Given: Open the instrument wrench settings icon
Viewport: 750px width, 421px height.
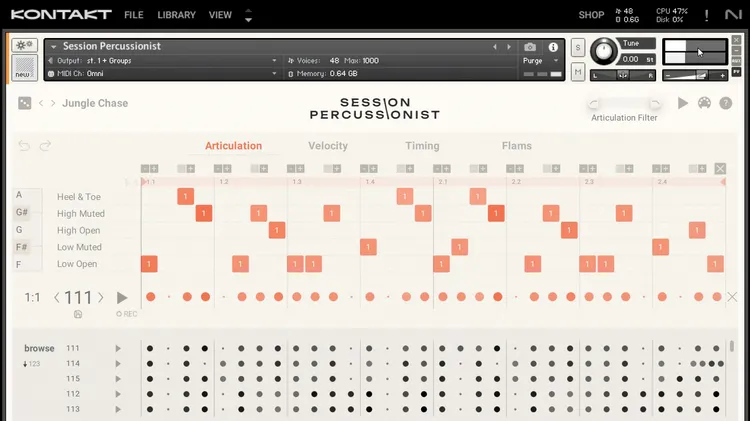Looking at the screenshot, I should coord(25,47).
